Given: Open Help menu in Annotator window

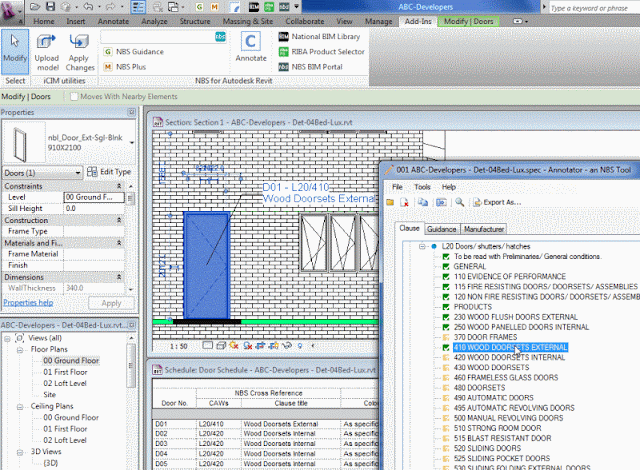Looking at the screenshot, I should 449,187.
